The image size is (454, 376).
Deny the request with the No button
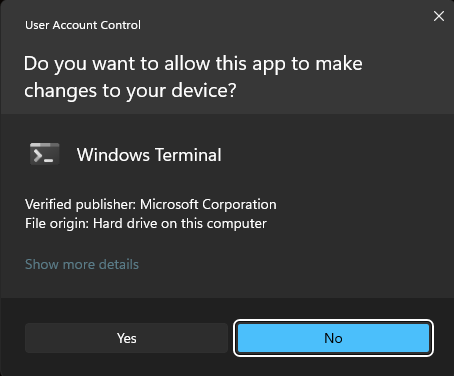[333, 338]
